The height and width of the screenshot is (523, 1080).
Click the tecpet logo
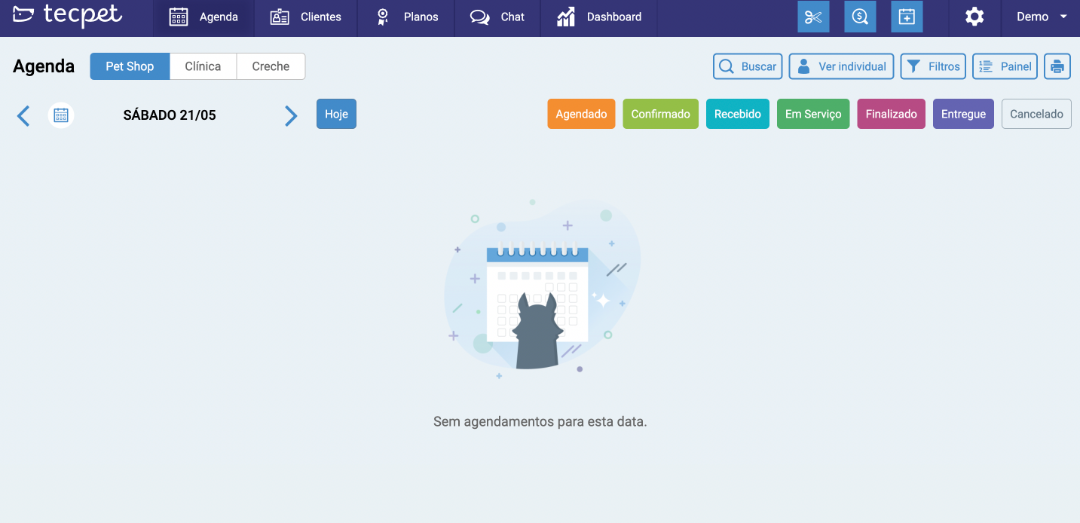coord(67,16)
